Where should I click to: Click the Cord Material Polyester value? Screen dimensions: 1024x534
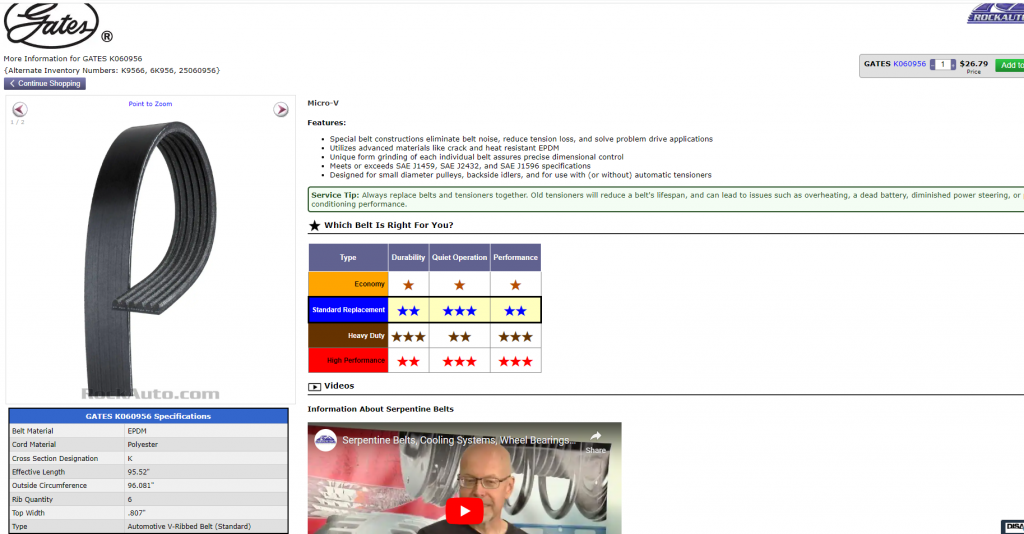point(142,445)
